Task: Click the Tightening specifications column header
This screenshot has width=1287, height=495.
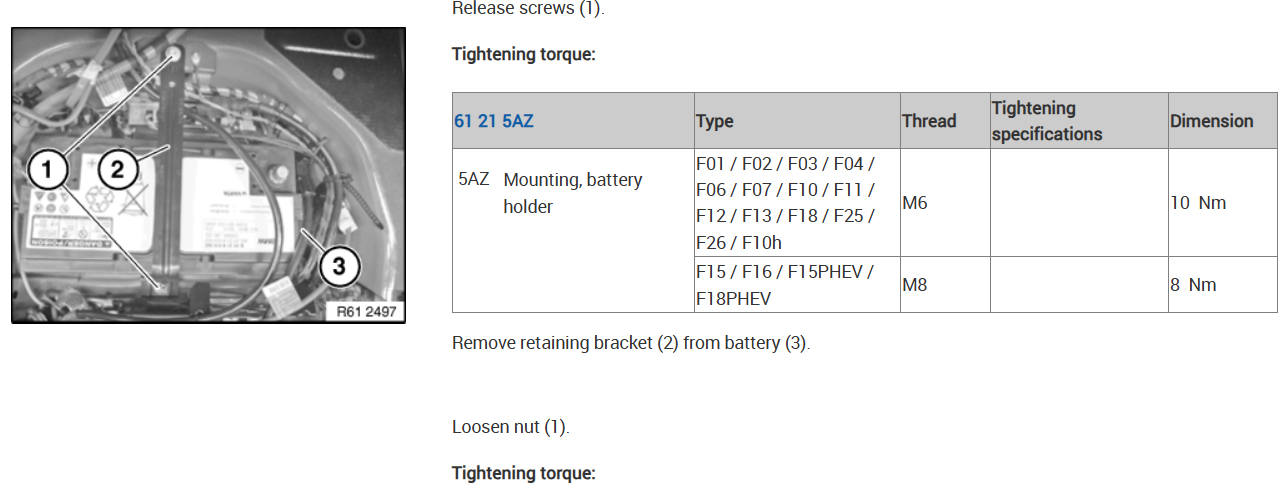Action: pyautogui.click(x=1047, y=121)
